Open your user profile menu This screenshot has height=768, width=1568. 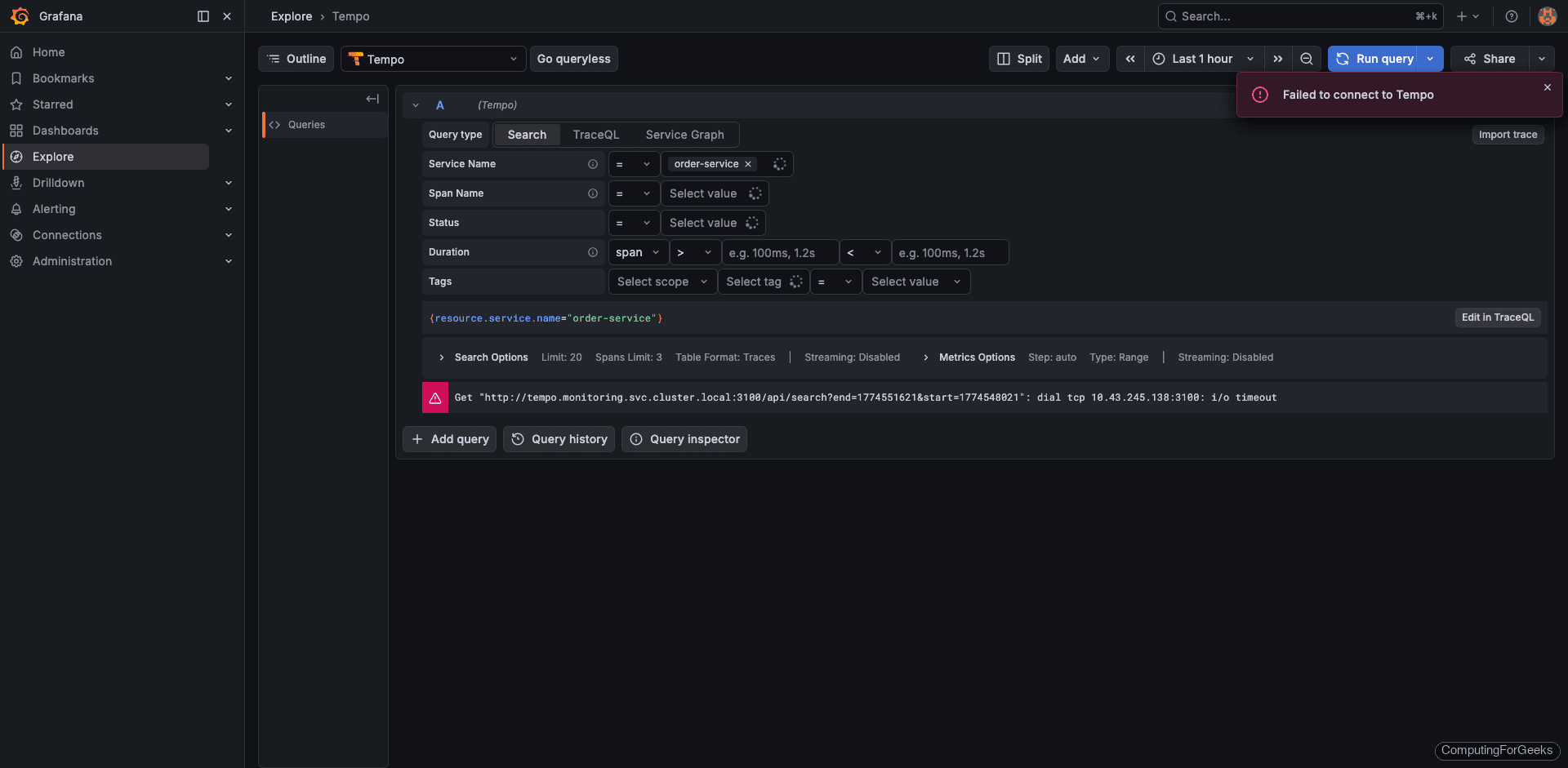(x=1547, y=16)
